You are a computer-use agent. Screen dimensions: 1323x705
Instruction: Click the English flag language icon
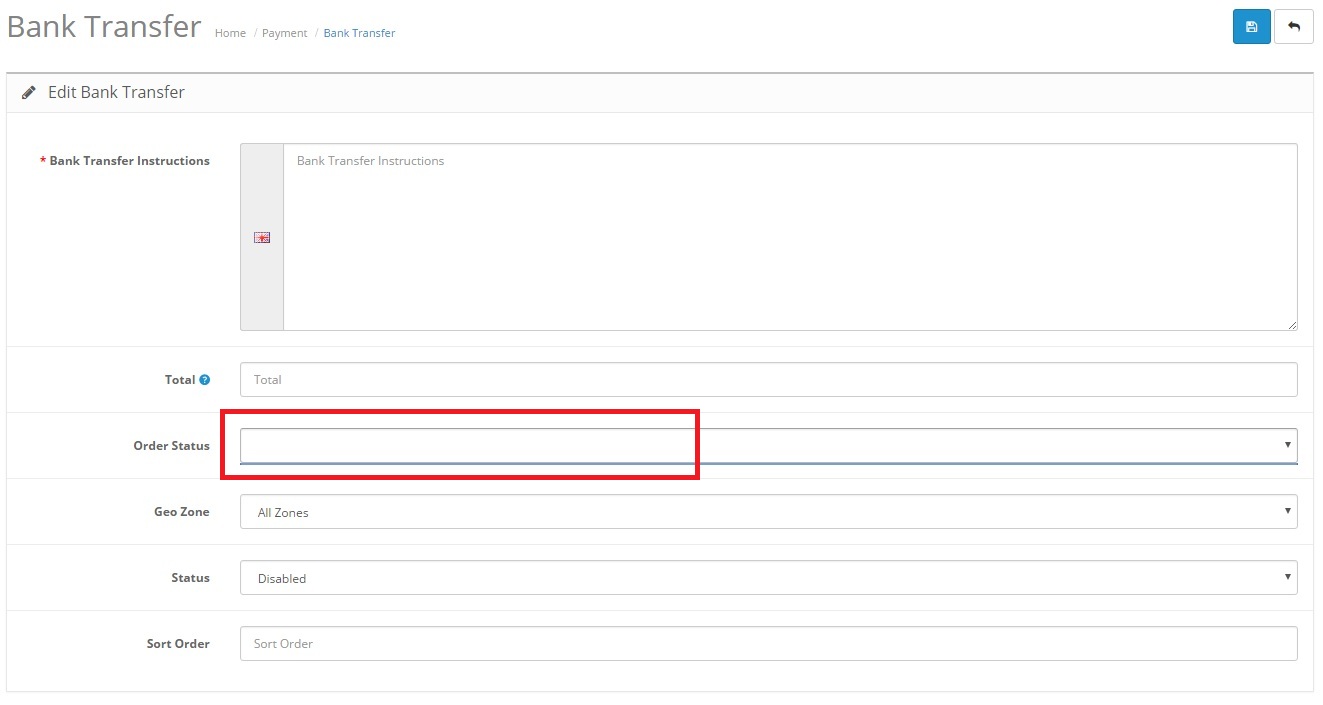pos(262,237)
